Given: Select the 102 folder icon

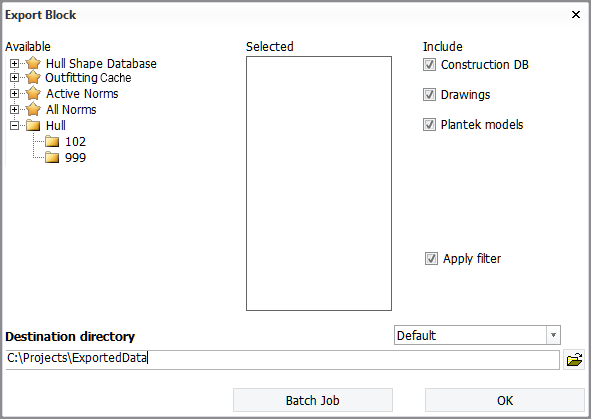Looking at the screenshot, I should (x=52, y=142).
